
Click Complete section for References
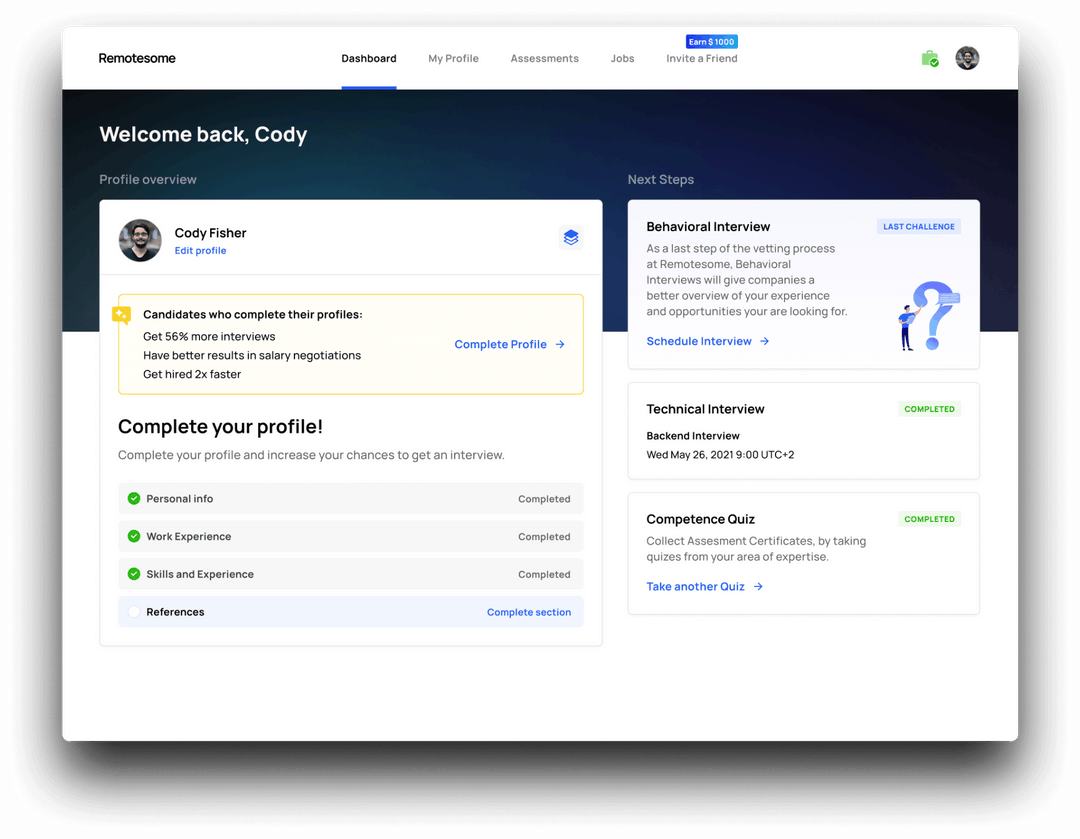(528, 612)
